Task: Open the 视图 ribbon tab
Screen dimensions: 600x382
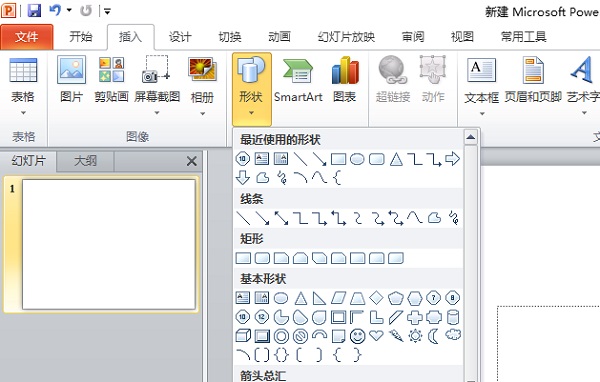Action: 462,37
